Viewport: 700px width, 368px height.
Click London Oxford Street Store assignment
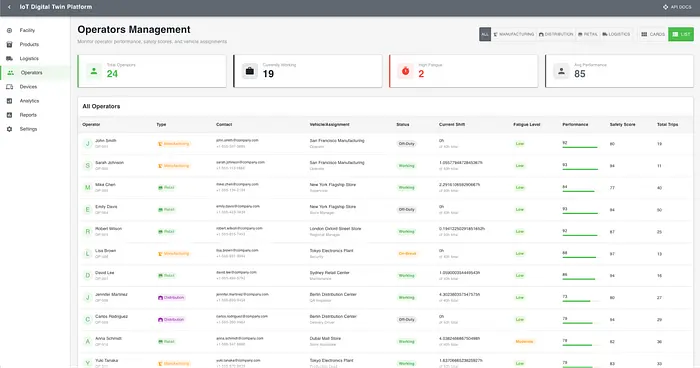[x=335, y=229]
